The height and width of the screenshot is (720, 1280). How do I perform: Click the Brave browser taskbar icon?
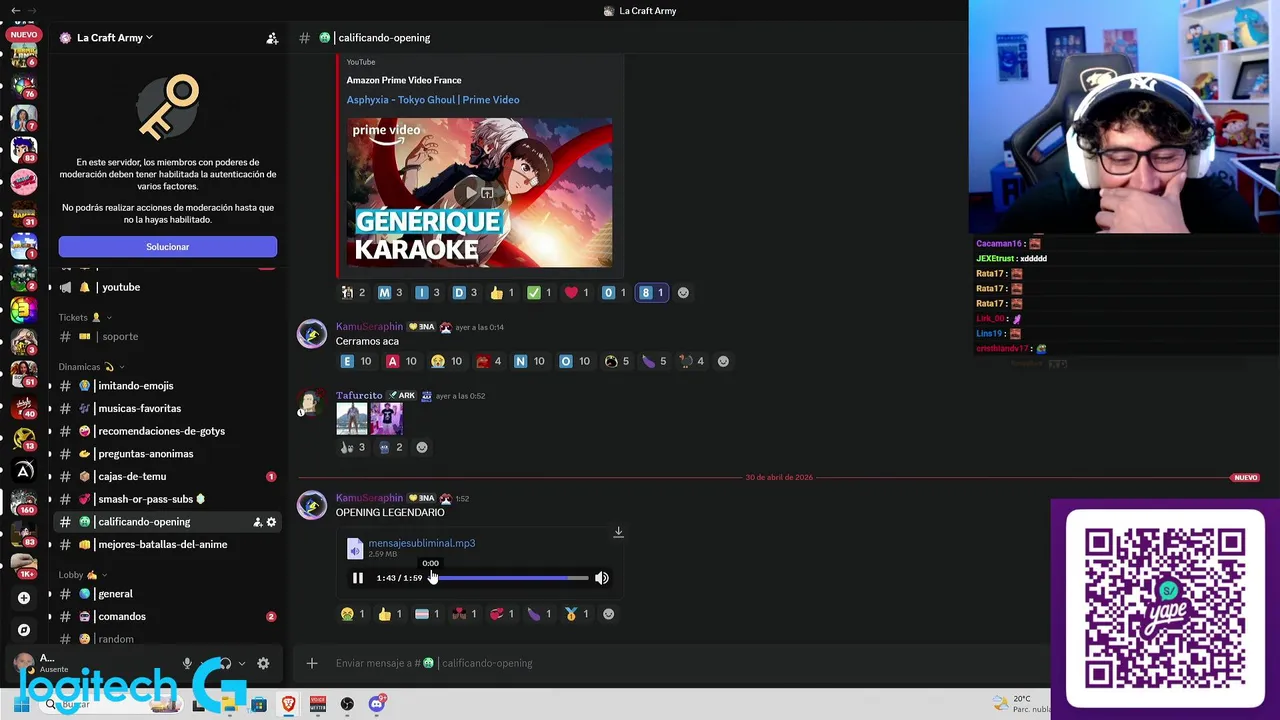(x=289, y=704)
